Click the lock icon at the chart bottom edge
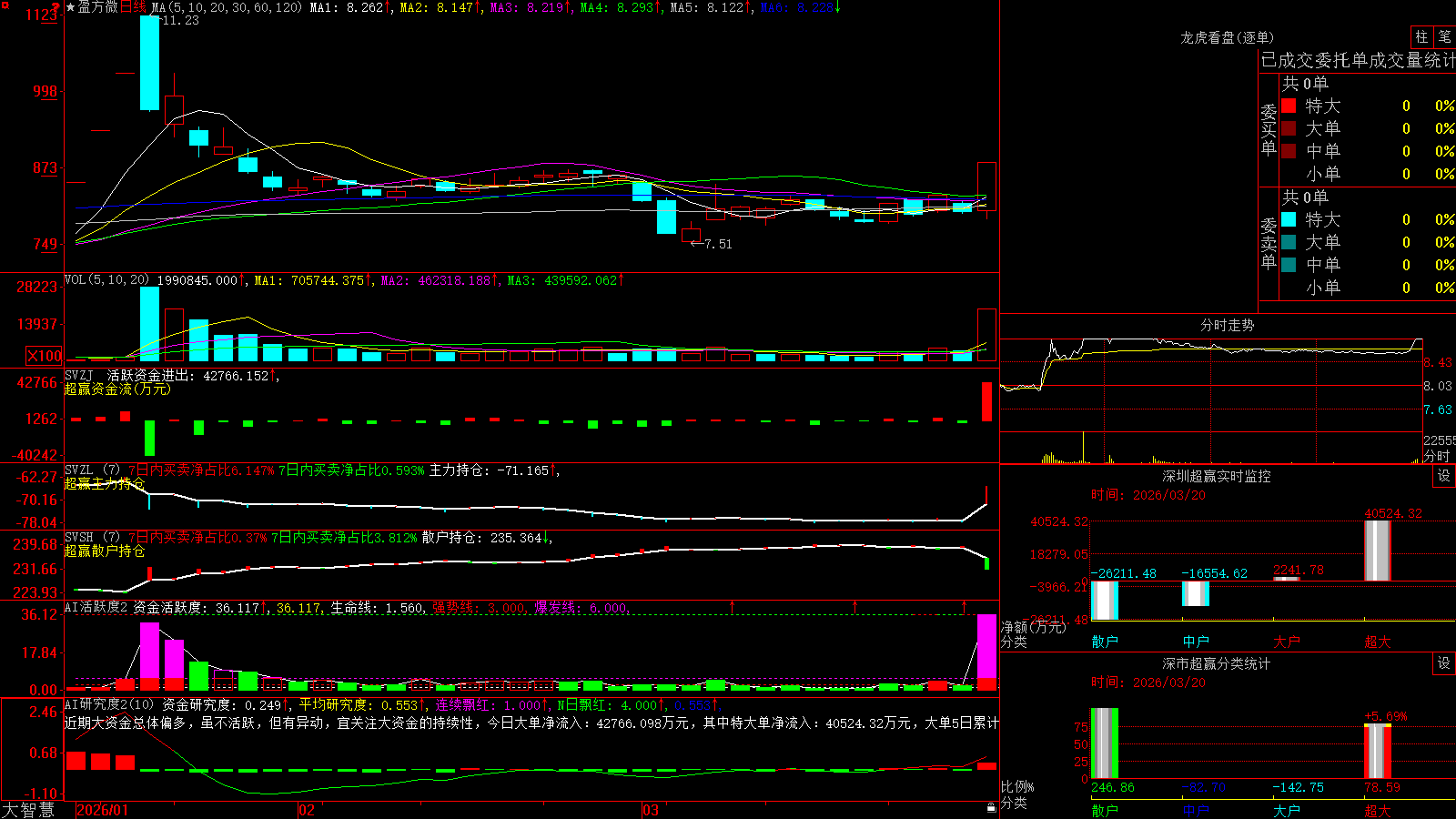Viewport: 1456px width, 819px height. [991, 807]
